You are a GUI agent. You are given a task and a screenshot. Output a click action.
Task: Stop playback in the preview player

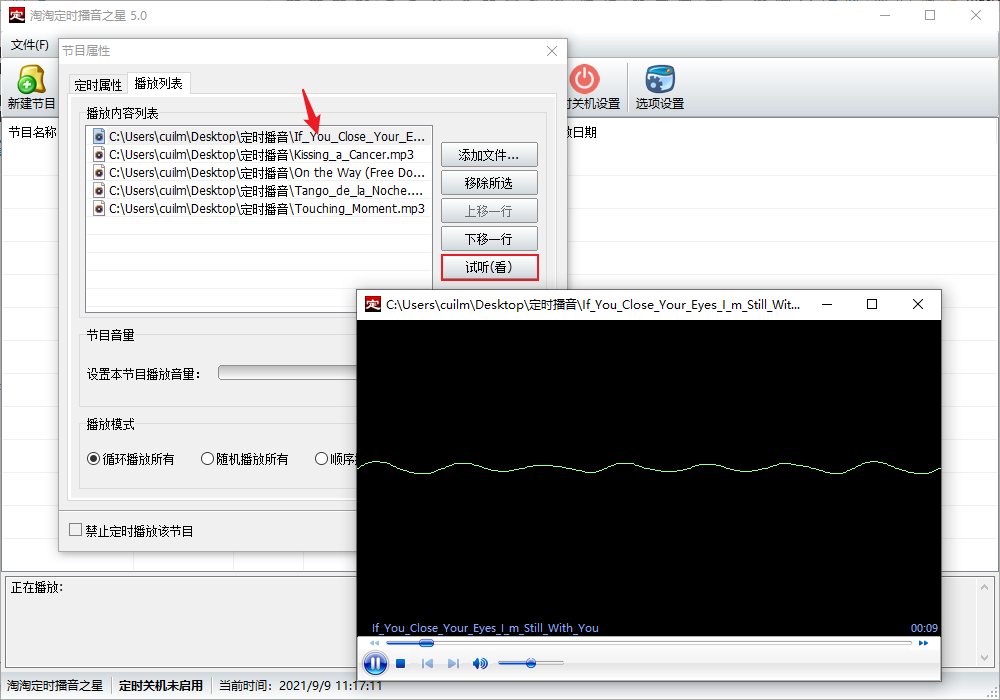401,664
